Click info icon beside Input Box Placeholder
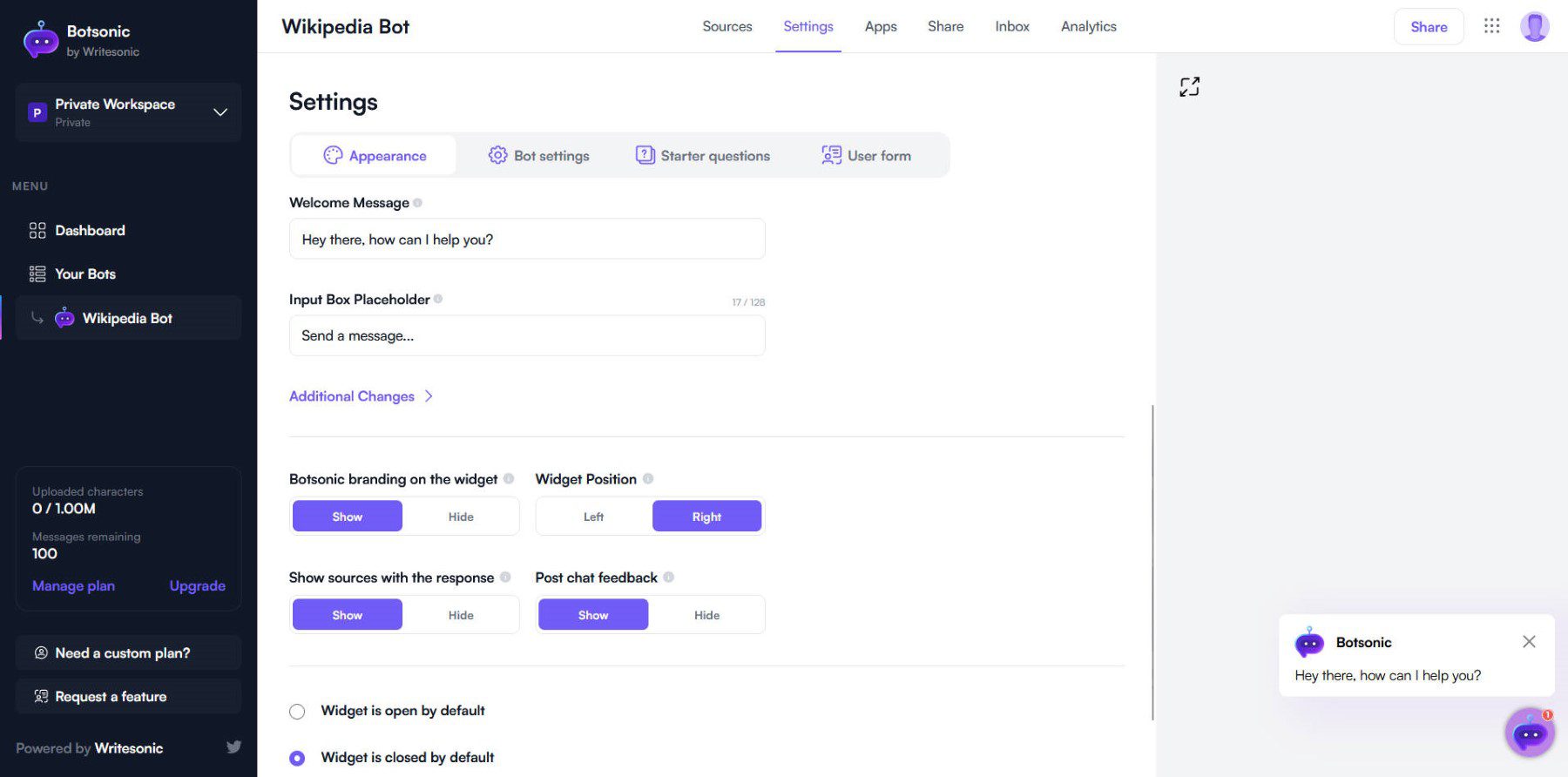1568x777 pixels. (438, 299)
